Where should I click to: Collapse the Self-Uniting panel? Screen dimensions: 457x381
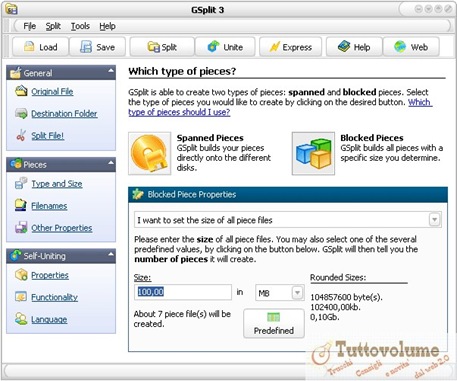tap(110, 254)
